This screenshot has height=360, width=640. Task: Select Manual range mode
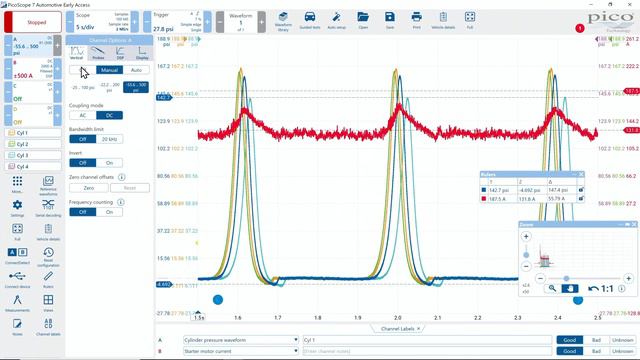pyautogui.click(x=109, y=70)
